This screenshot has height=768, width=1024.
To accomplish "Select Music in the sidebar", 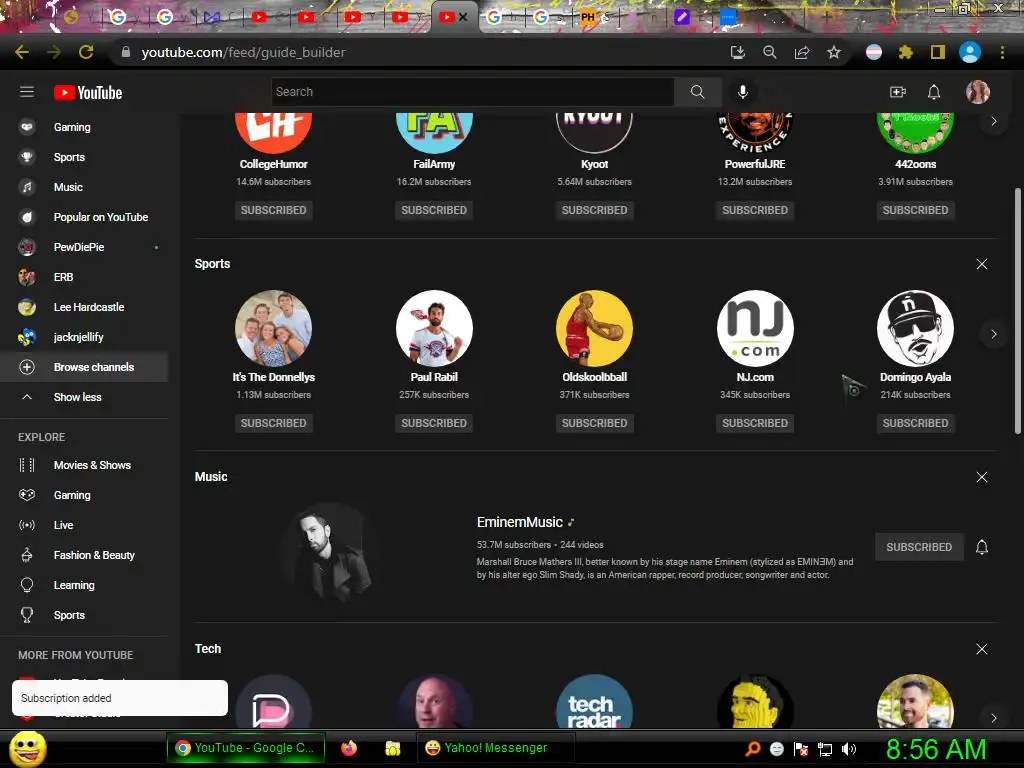I will click(85, 187).
